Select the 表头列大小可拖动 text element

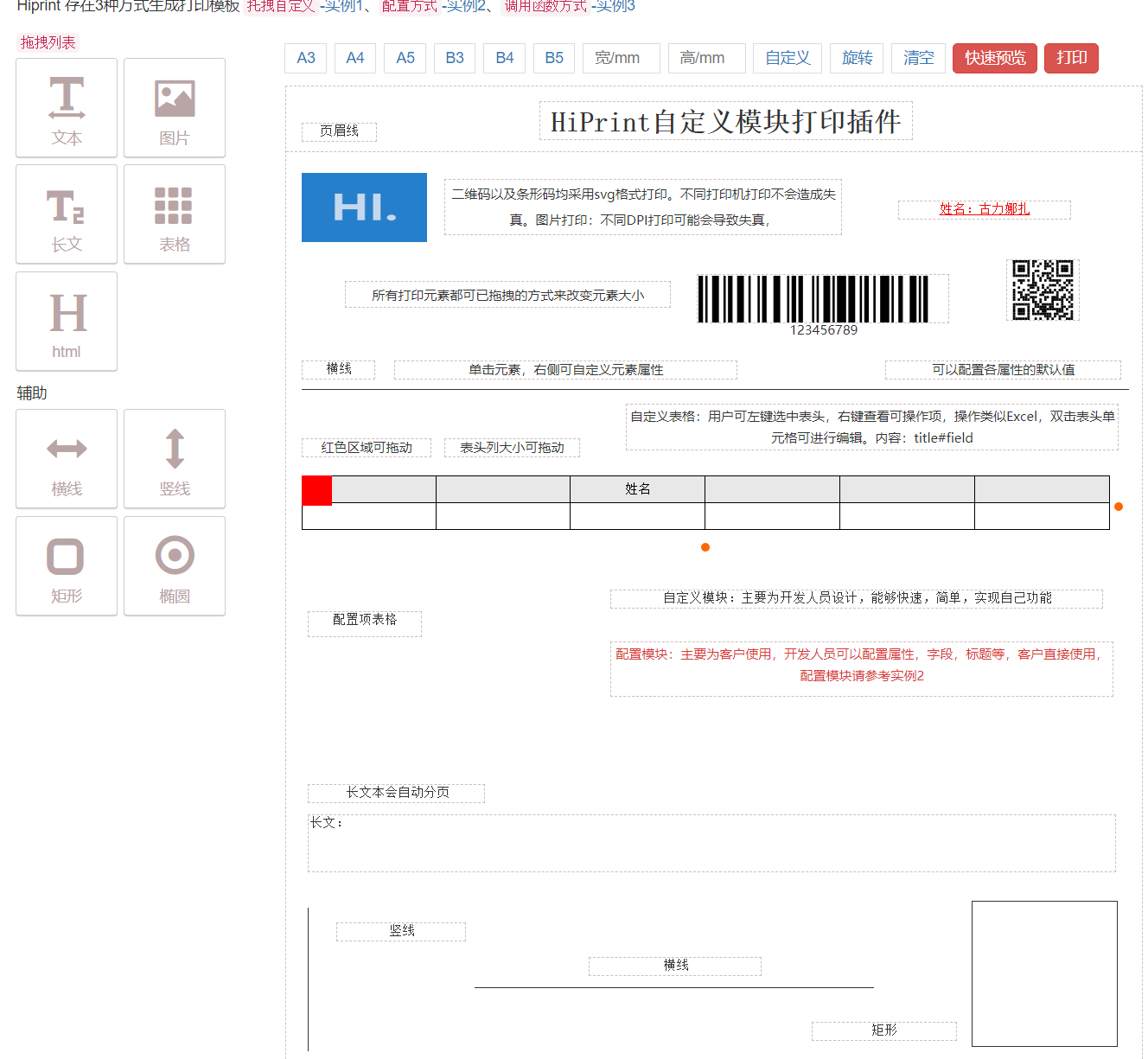click(512, 448)
